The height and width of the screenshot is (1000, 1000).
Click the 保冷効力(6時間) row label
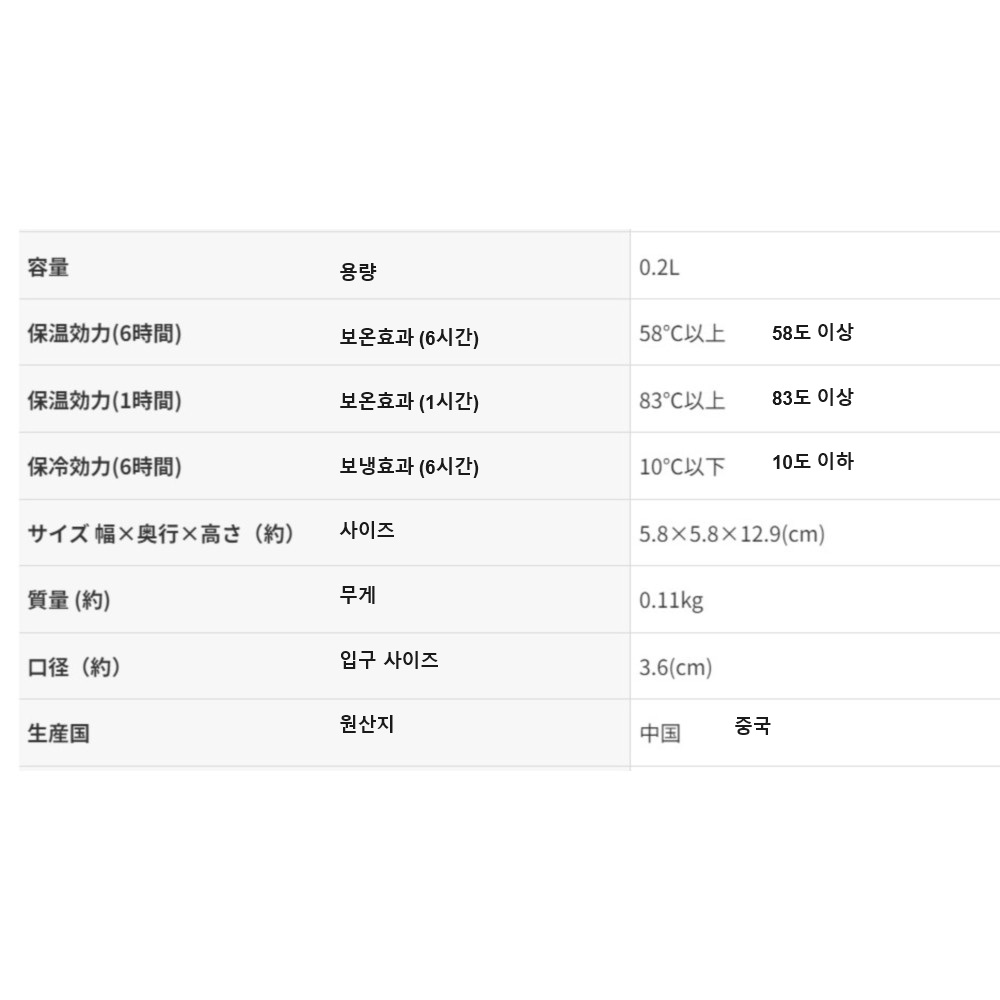pos(104,466)
